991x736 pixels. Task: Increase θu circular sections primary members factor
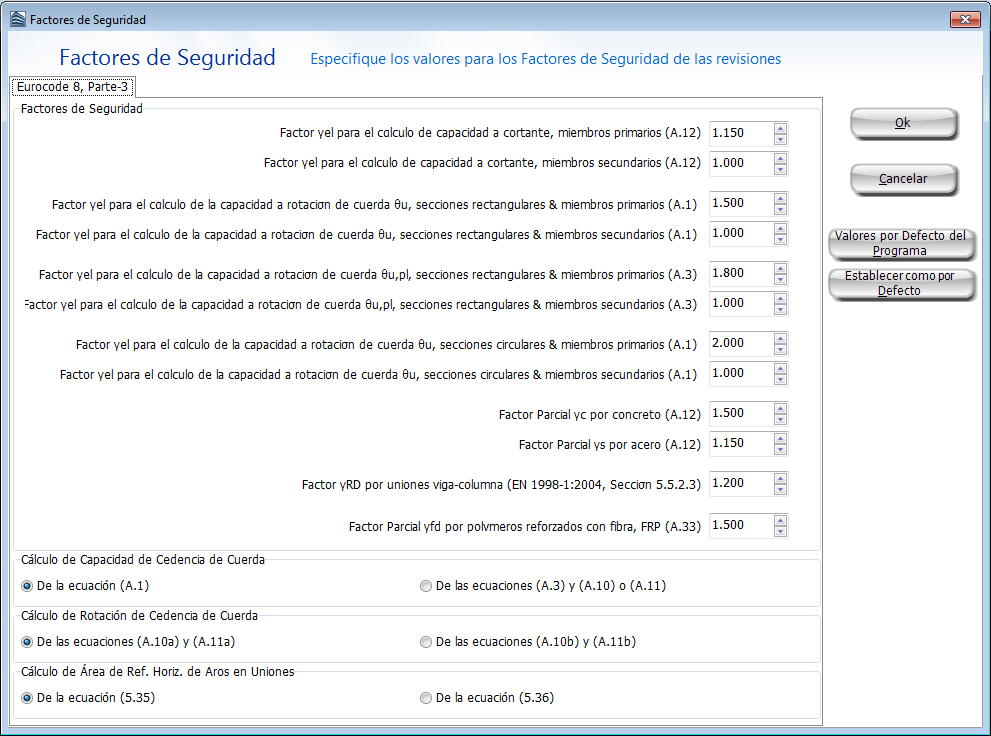coord(780,337)
